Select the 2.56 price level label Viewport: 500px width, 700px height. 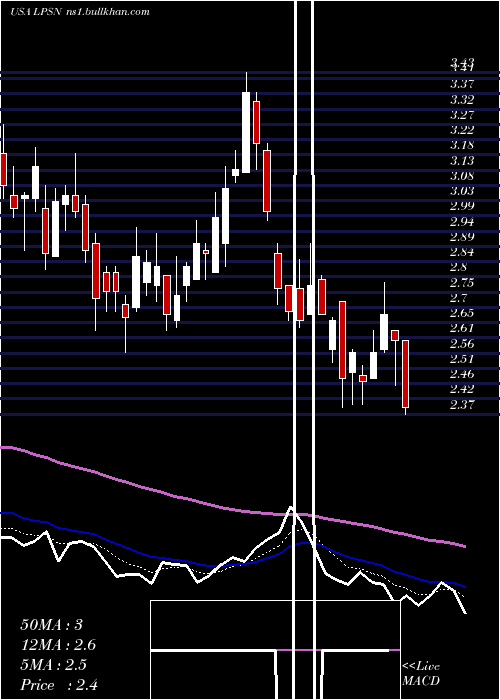coord(462,344)
